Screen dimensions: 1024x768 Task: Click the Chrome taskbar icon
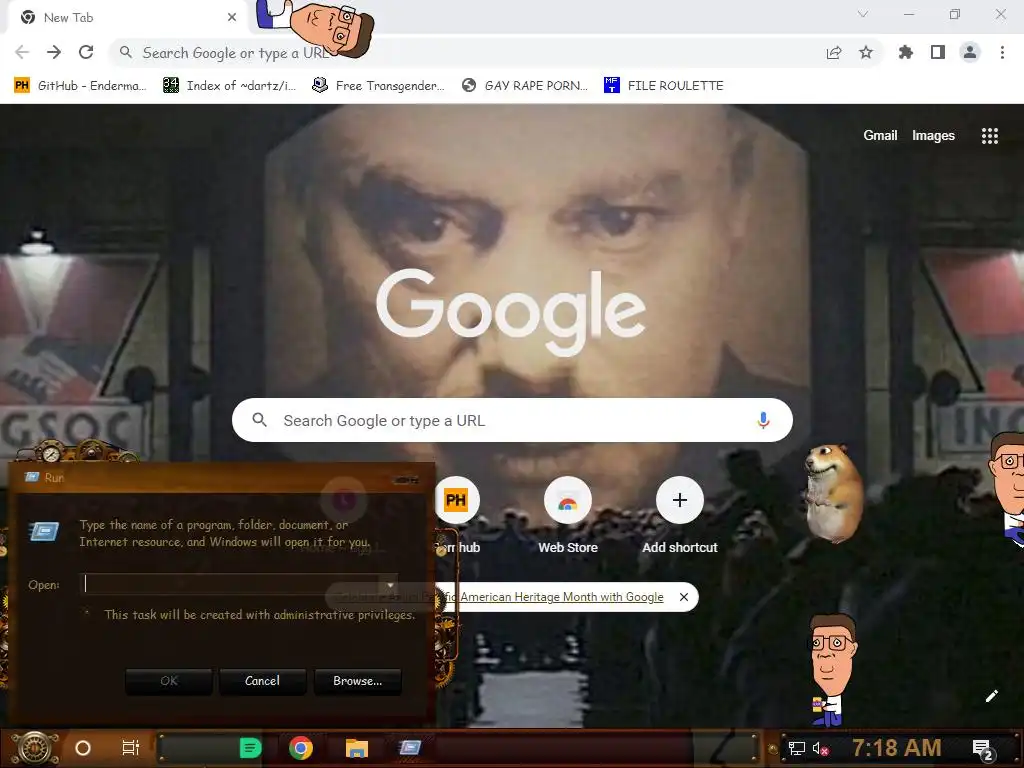pos(300,748)
